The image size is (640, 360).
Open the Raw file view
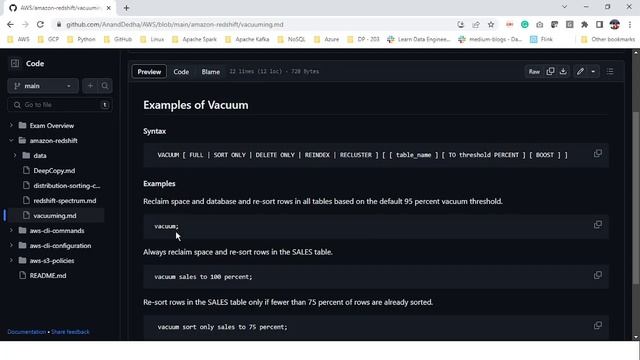pos(534,71)
